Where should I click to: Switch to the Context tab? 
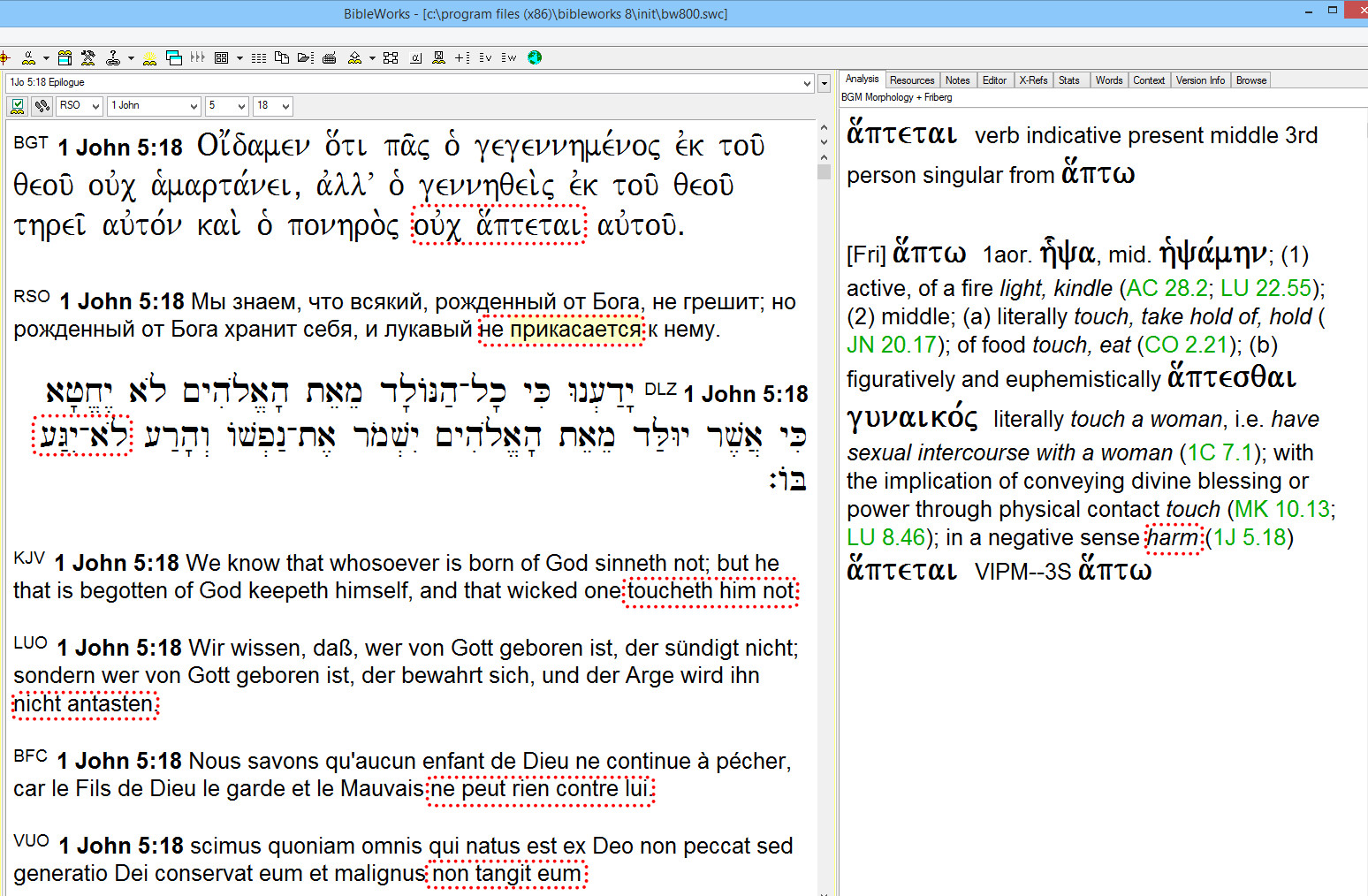[x=1149, y=80]
